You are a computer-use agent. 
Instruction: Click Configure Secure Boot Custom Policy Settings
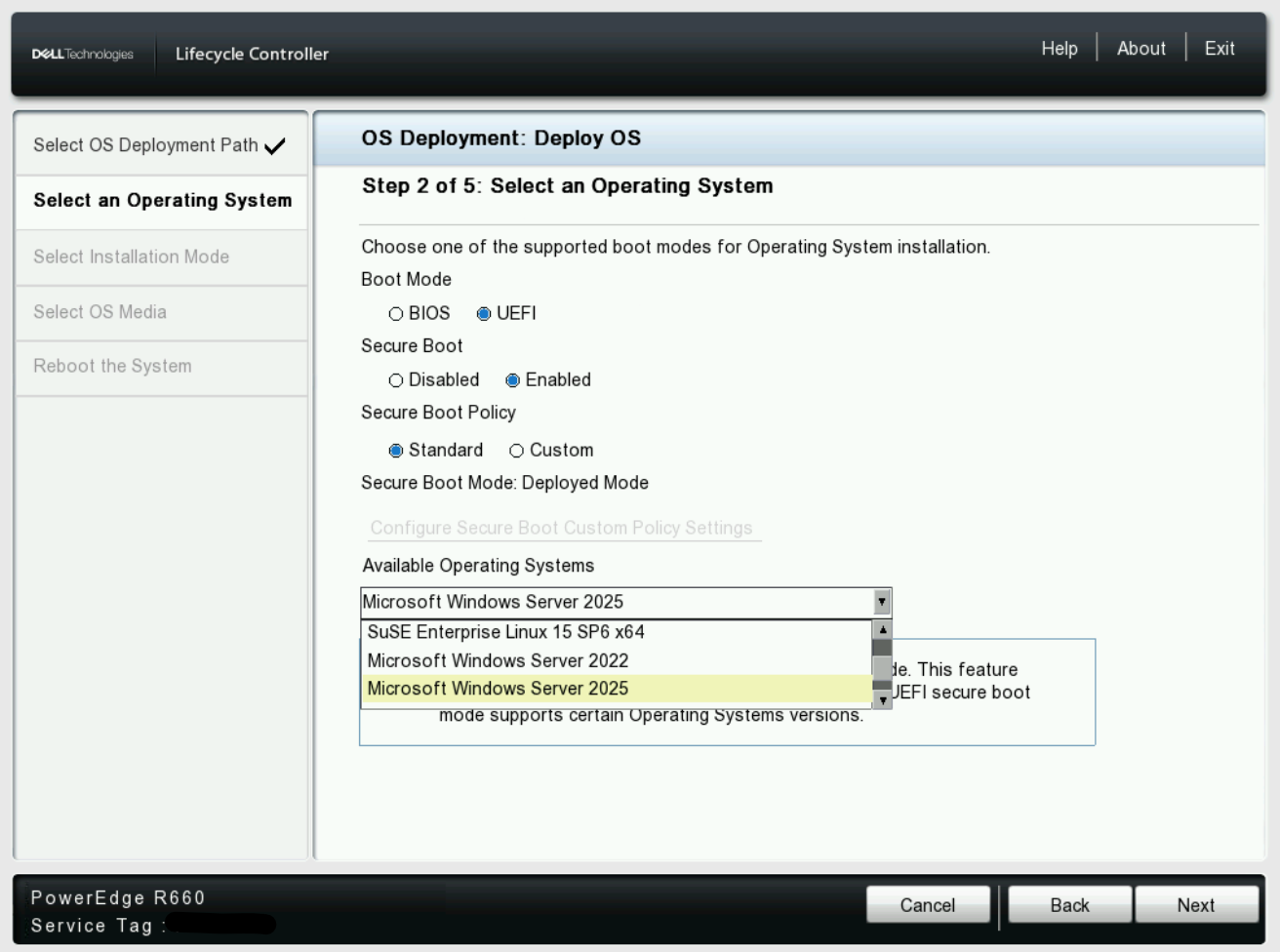click(x=562, y=529)
